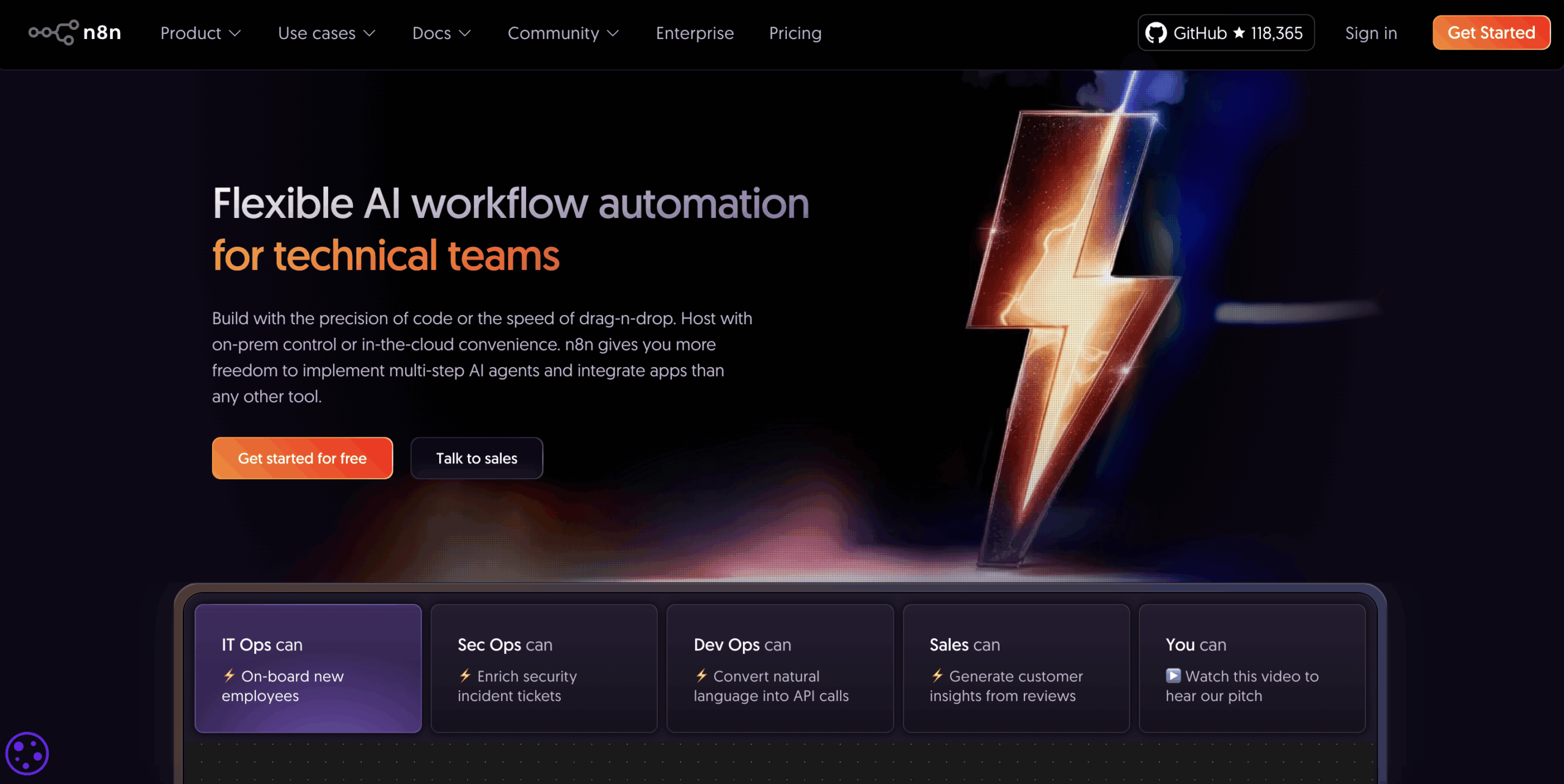This screenshot has width=1564, height=784.
Task: Open the Docs navigation item
Action: [442, 33]
